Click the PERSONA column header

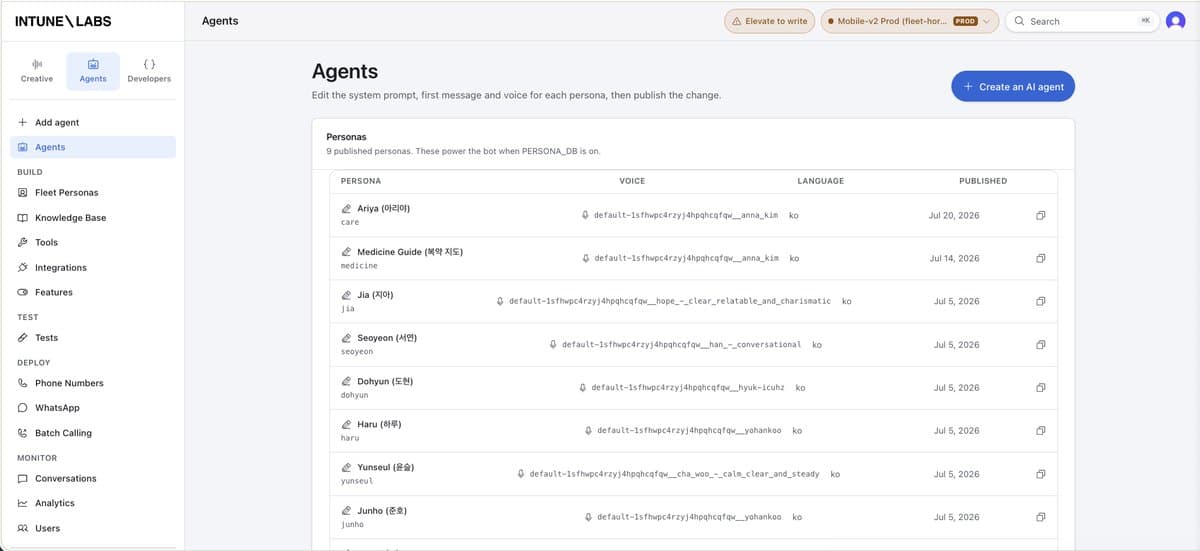click(361, 181)
